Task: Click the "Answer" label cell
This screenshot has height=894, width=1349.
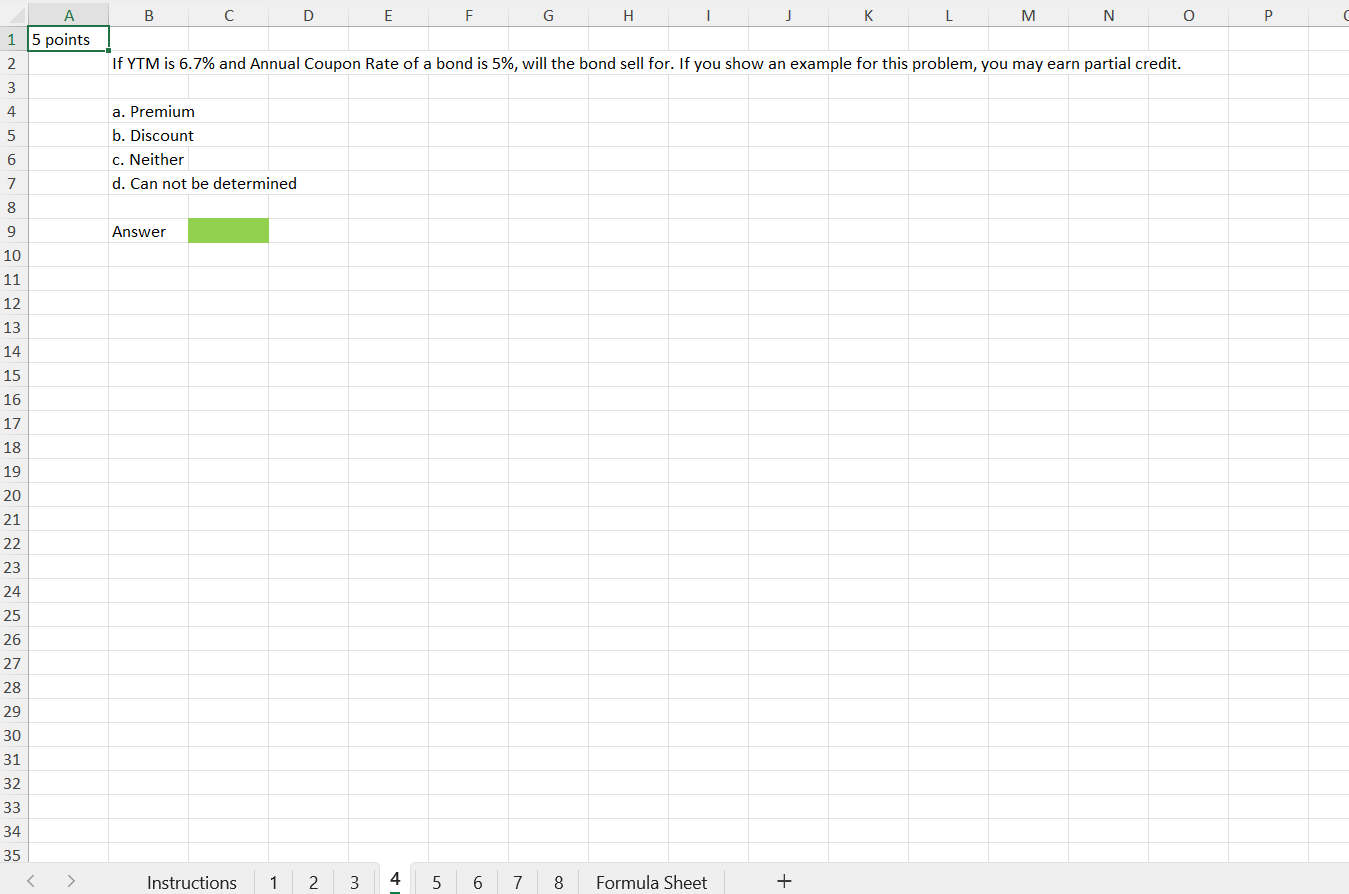Action: click(x=148, y=231)
